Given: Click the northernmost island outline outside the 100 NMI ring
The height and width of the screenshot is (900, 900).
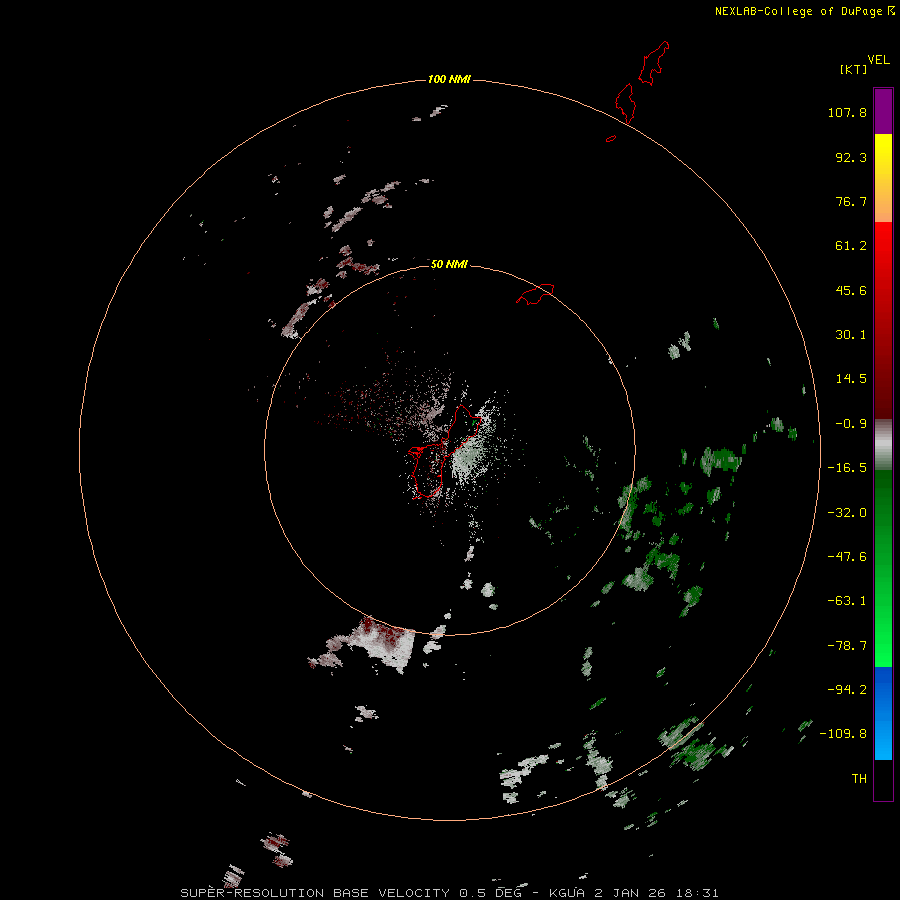Looking at the screenshot, I should click(654, 63).
